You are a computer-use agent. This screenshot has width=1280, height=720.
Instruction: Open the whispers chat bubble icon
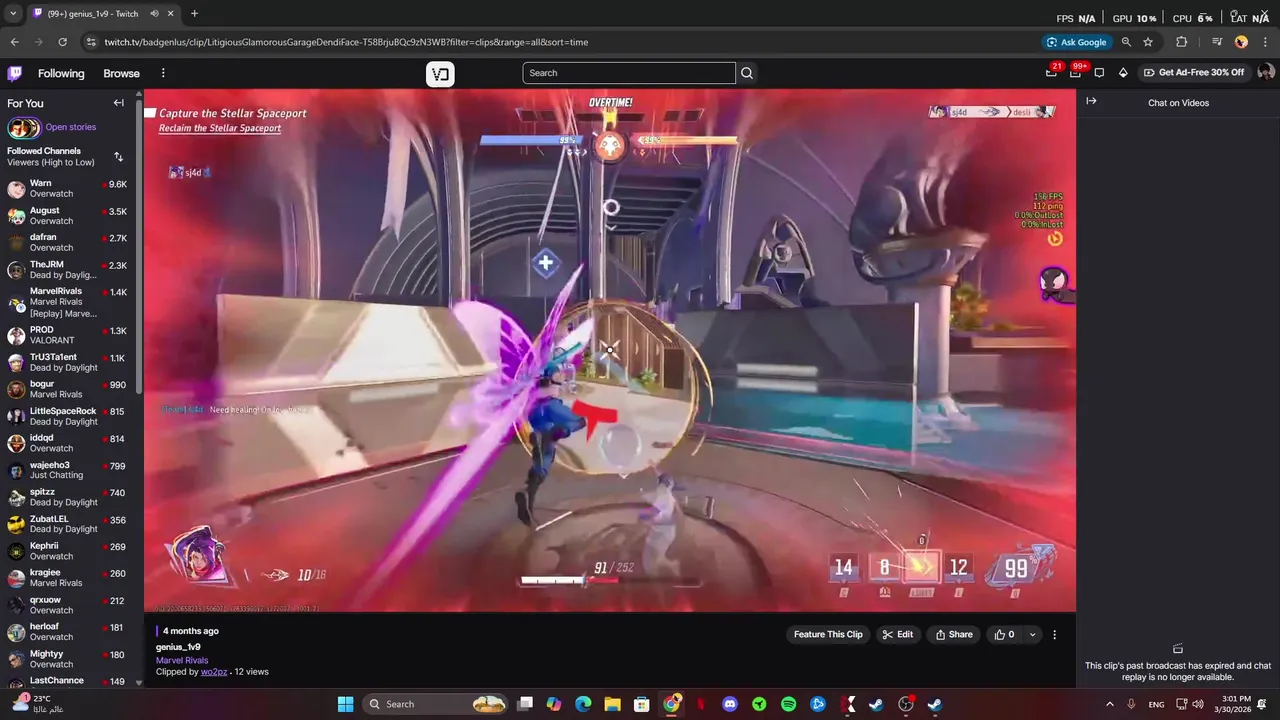[1099, 73]
